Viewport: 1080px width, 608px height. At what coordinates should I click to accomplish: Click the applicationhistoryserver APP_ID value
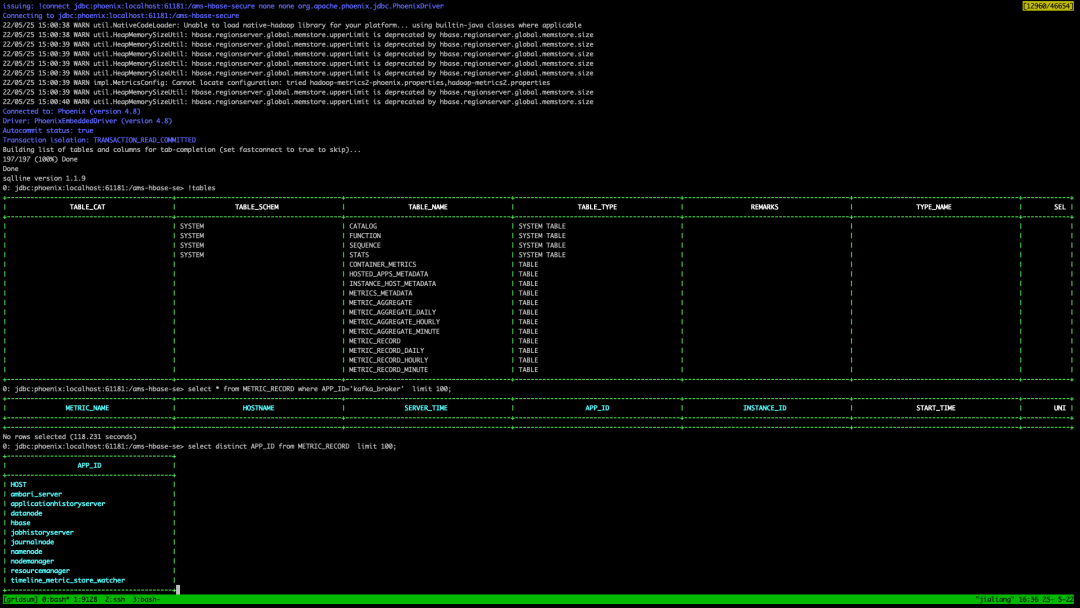(58, 504)
